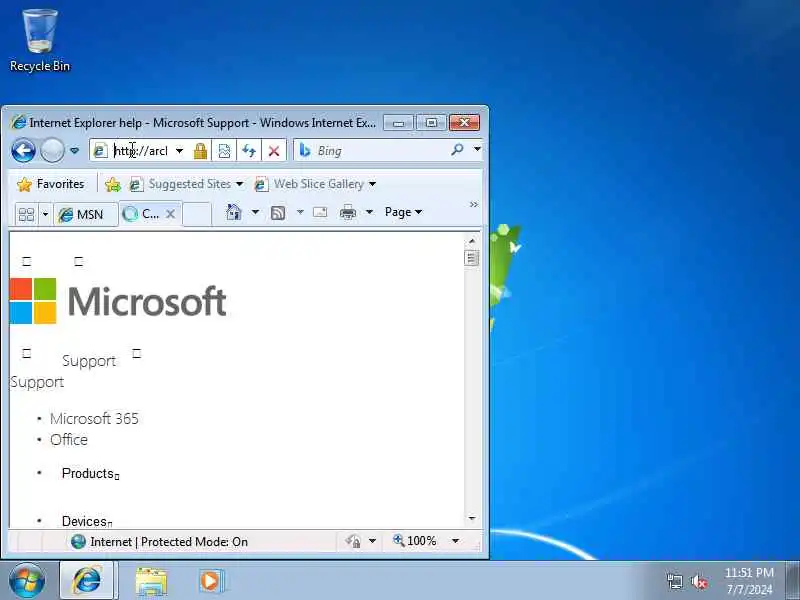Expand the Home button dropdown arrow
The height and width of the screenshot is (600, 800).
point(255,212)
